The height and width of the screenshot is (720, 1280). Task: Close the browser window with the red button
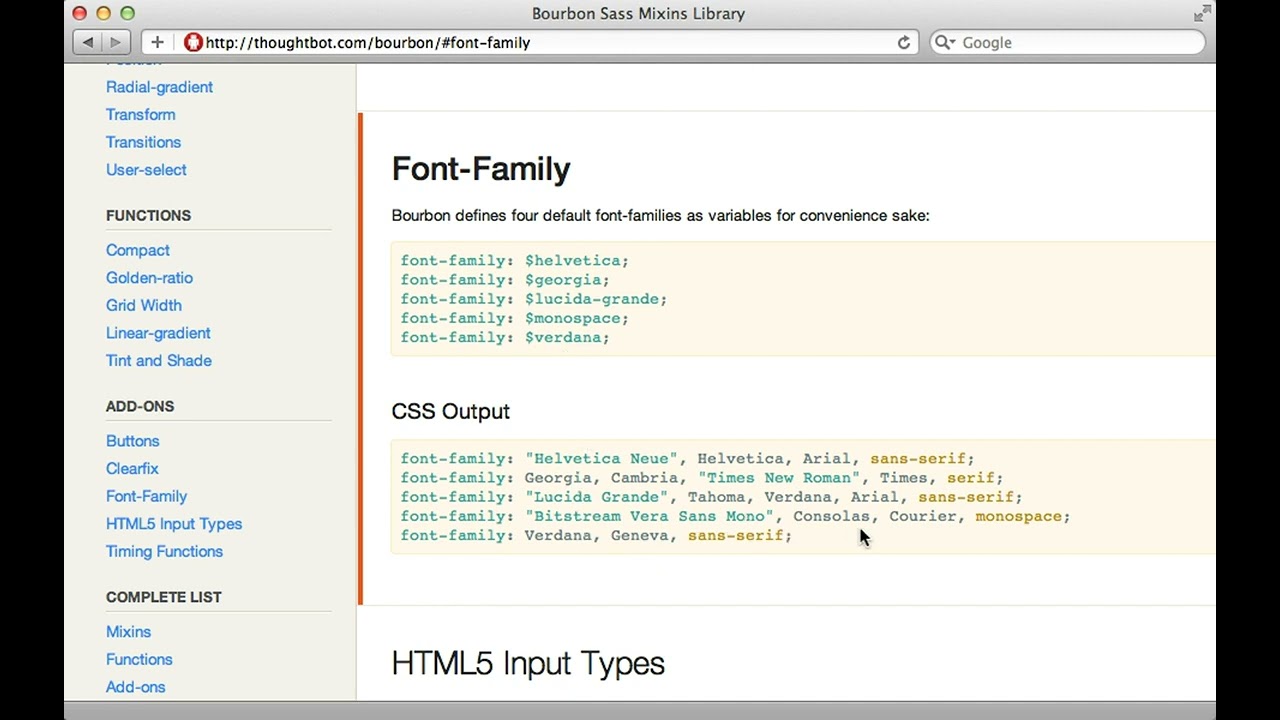[79, 13]
